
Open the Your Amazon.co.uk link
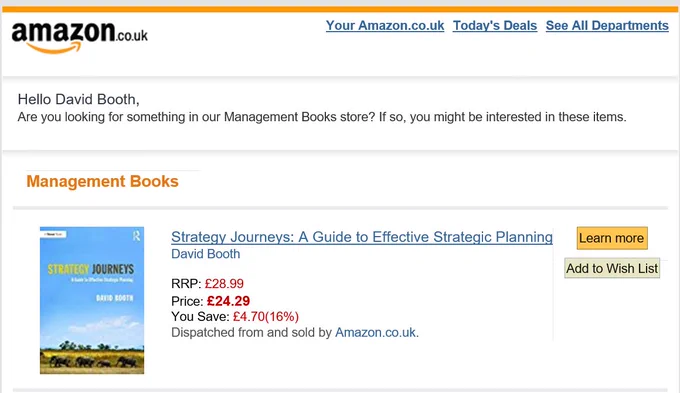coord(385,26)
